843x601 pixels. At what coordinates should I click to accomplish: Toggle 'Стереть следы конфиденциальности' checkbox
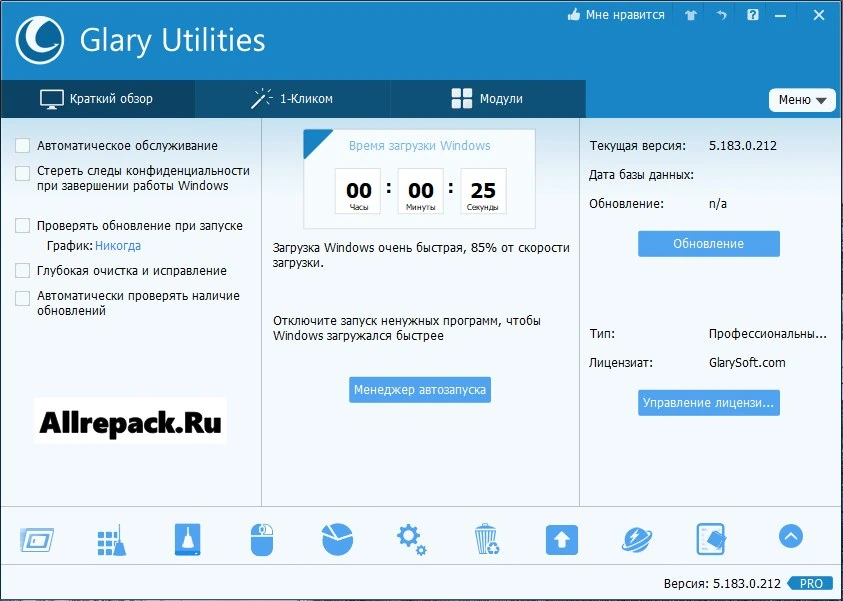23,174
